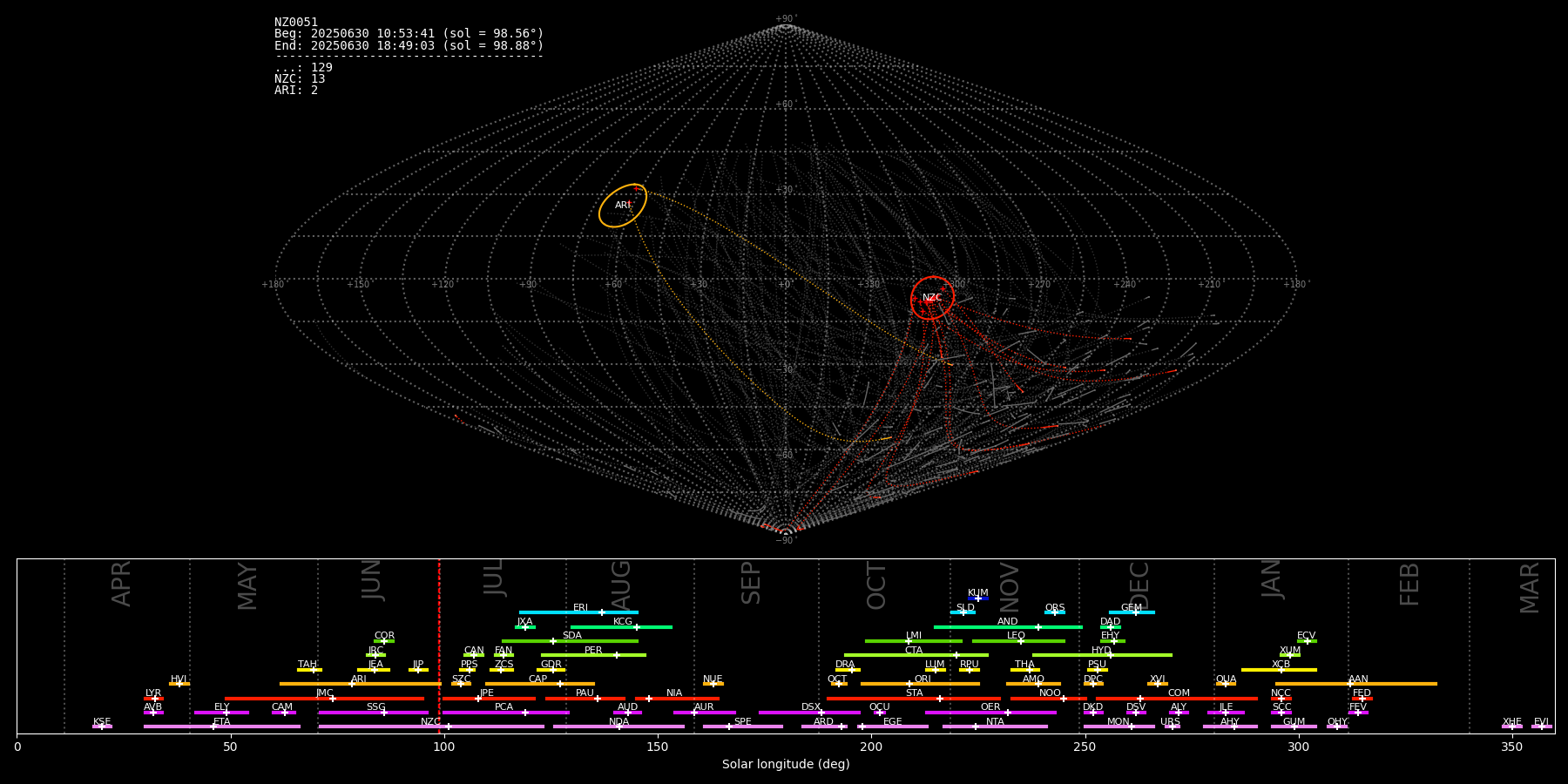Click the red STA shower bar
Image resolution: width=1568 pixels, height=784 pixels.
pos(914,699)
